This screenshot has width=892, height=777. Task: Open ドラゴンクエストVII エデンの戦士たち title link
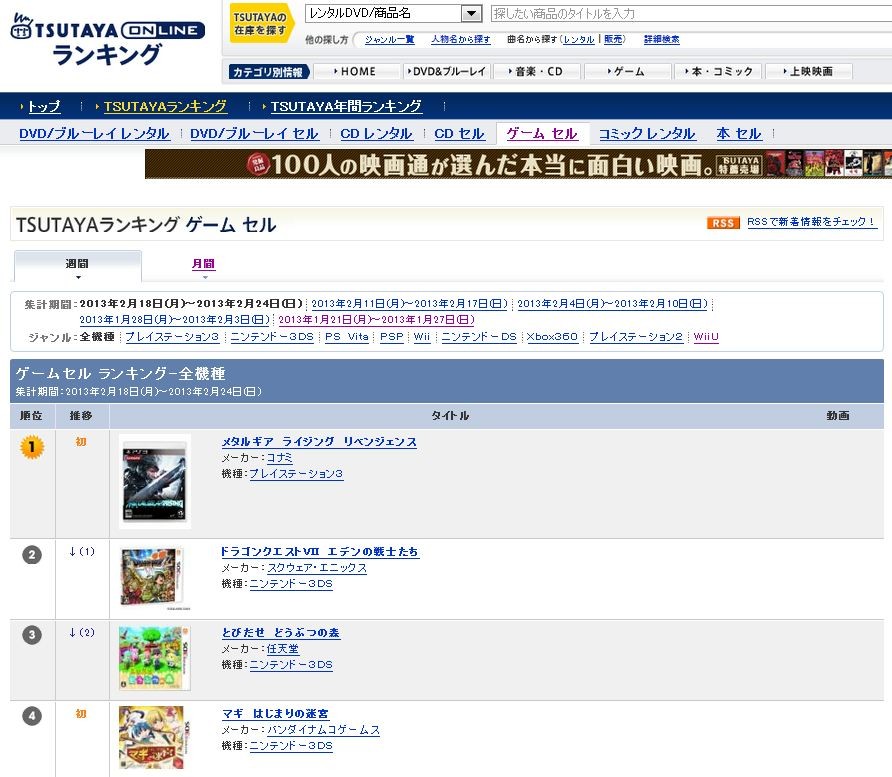pyautogui.click(x=320, y=552)
